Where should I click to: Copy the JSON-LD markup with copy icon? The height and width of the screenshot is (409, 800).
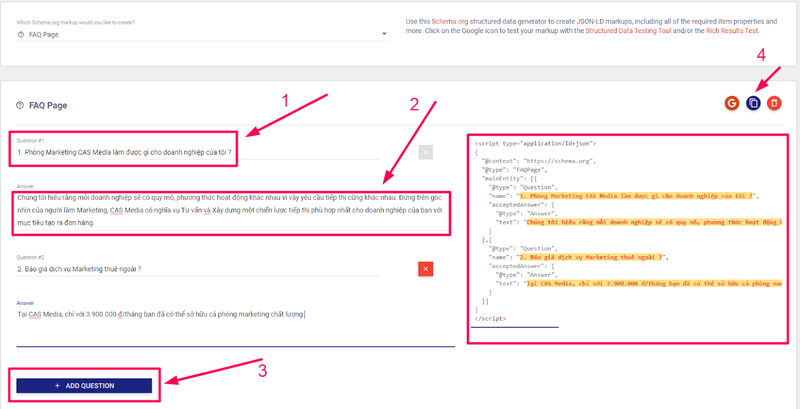(753, 104)
